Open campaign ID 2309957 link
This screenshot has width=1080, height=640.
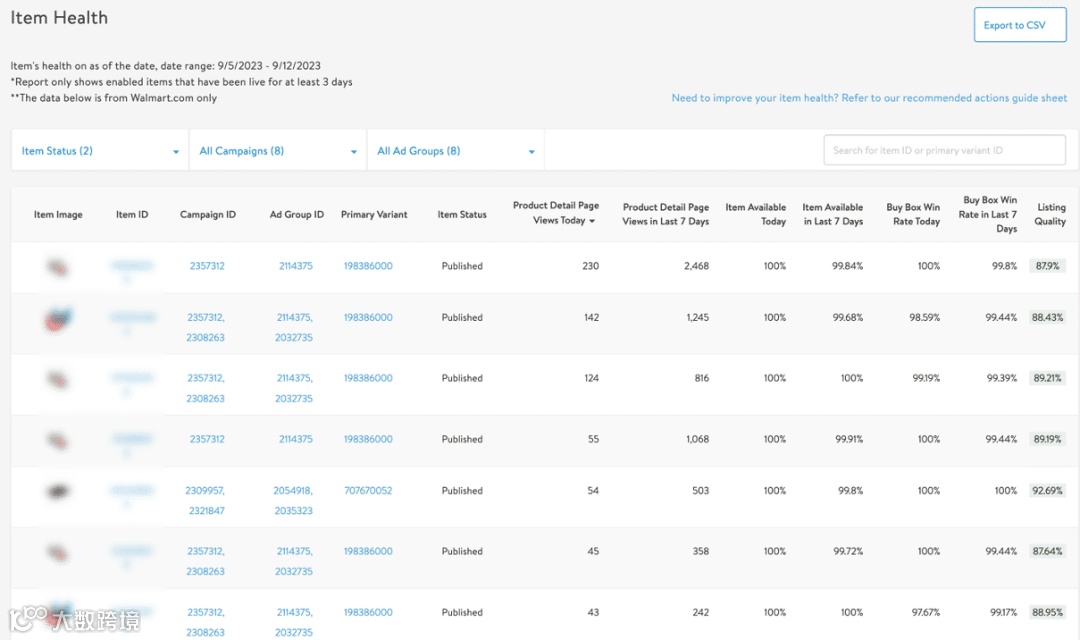(x=205, y=491)
